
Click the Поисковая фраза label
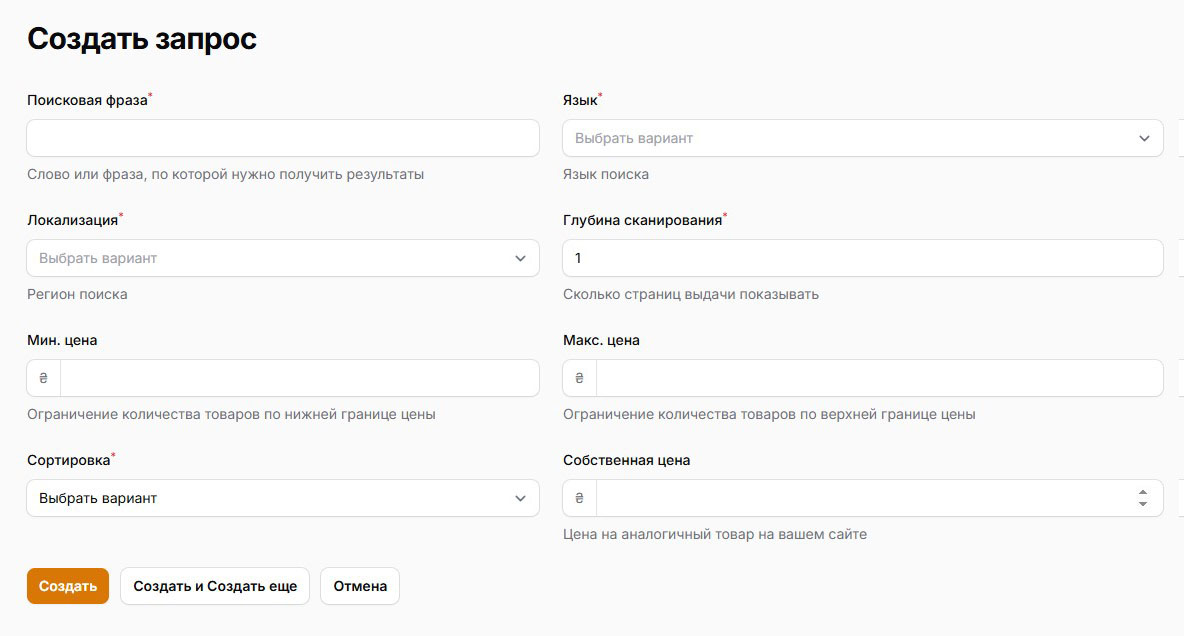coord(87,100)
